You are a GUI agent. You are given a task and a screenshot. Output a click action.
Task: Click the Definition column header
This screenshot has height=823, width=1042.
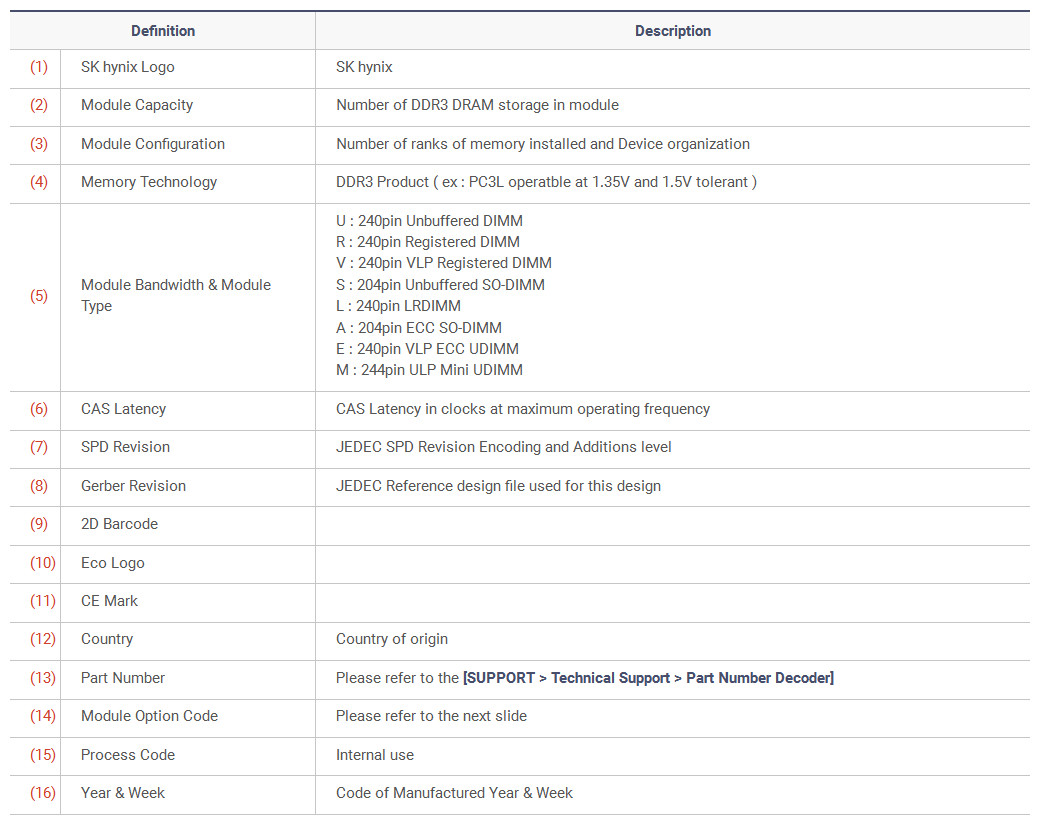(x=163, y=31)
